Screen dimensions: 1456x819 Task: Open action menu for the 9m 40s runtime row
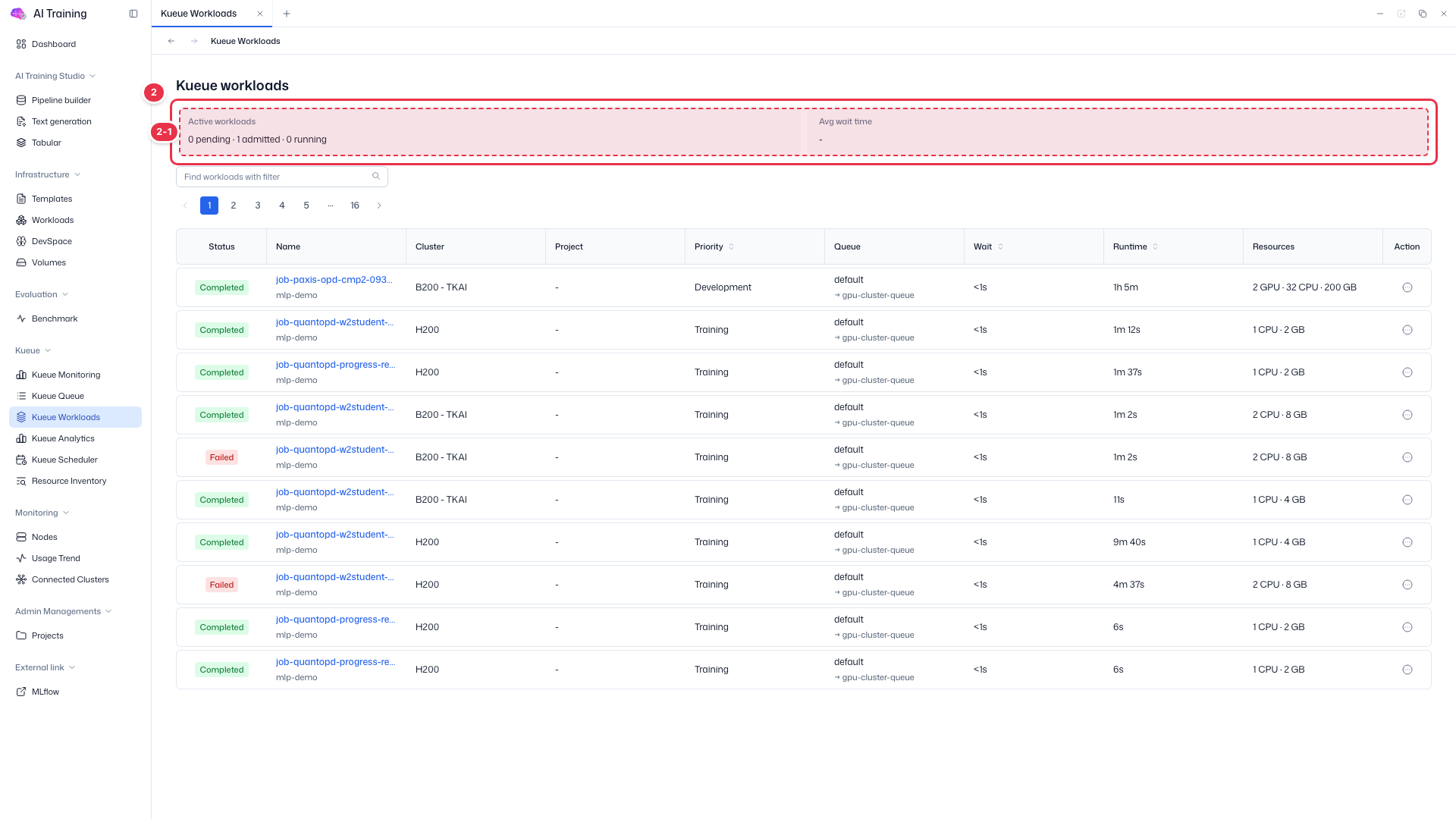[x=1407, y=542]
